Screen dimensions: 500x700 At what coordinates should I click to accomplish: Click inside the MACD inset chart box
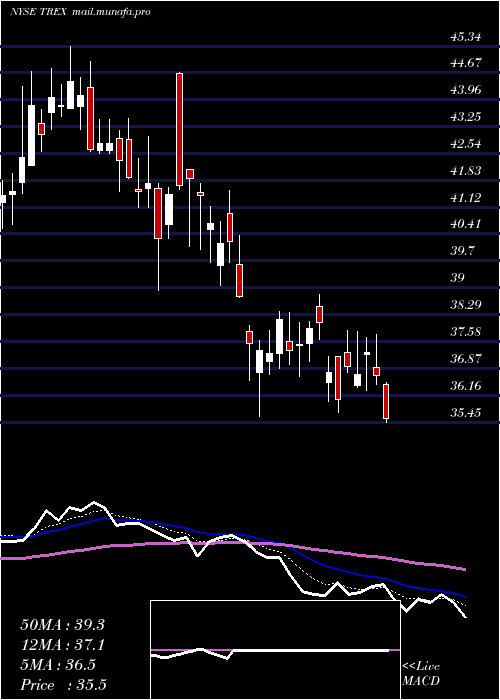click(275, 650)
